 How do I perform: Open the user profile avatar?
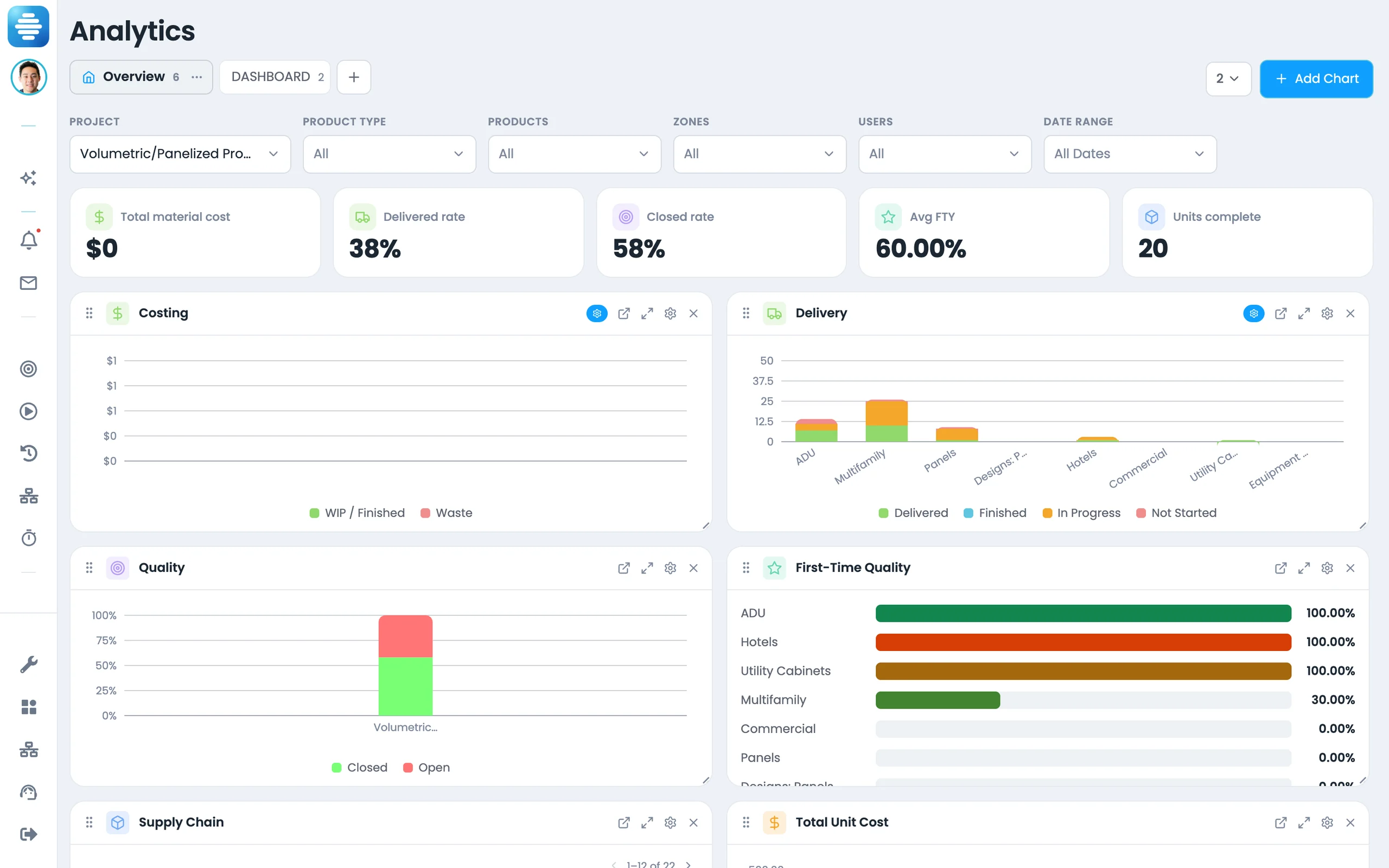tap(29, 77)
